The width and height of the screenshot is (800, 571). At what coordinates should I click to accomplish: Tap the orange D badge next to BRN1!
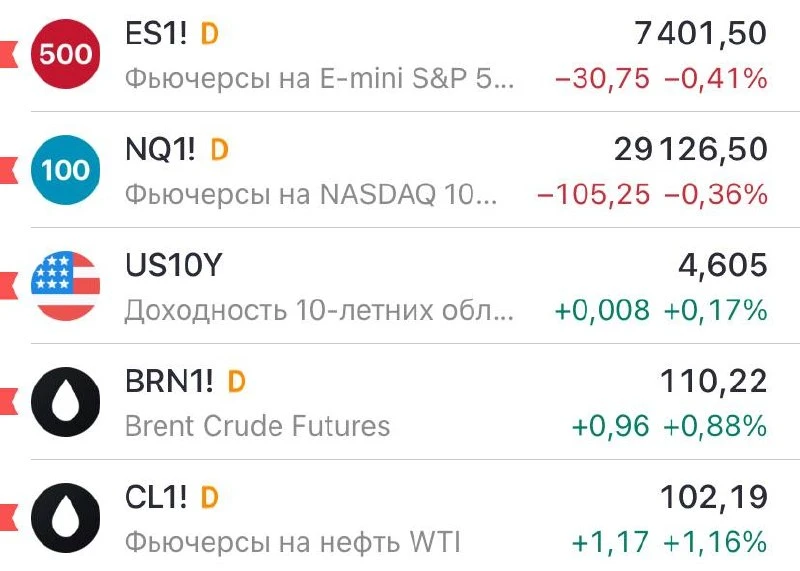point(237,382)
